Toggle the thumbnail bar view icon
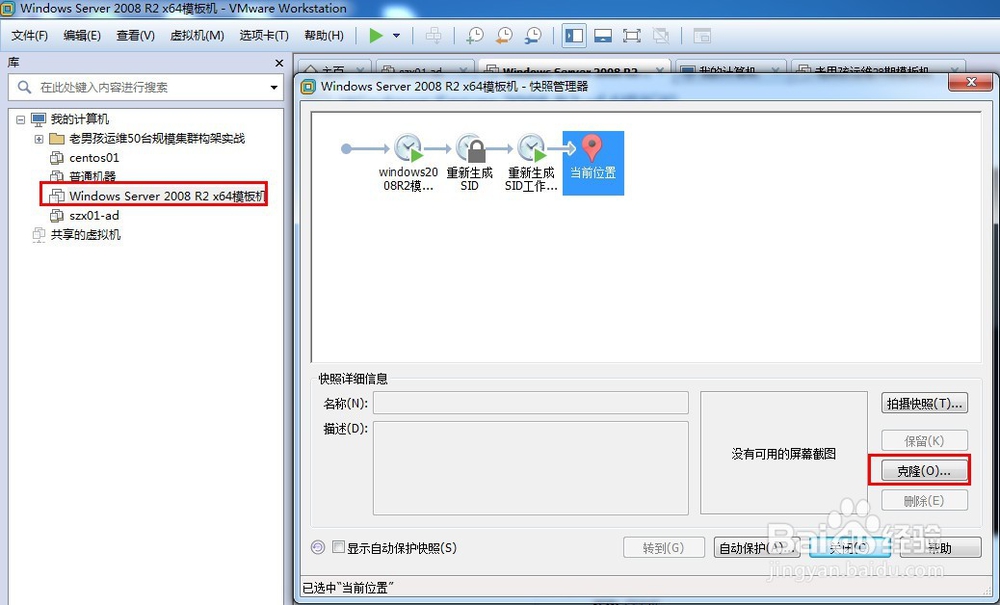 [603, 36]
